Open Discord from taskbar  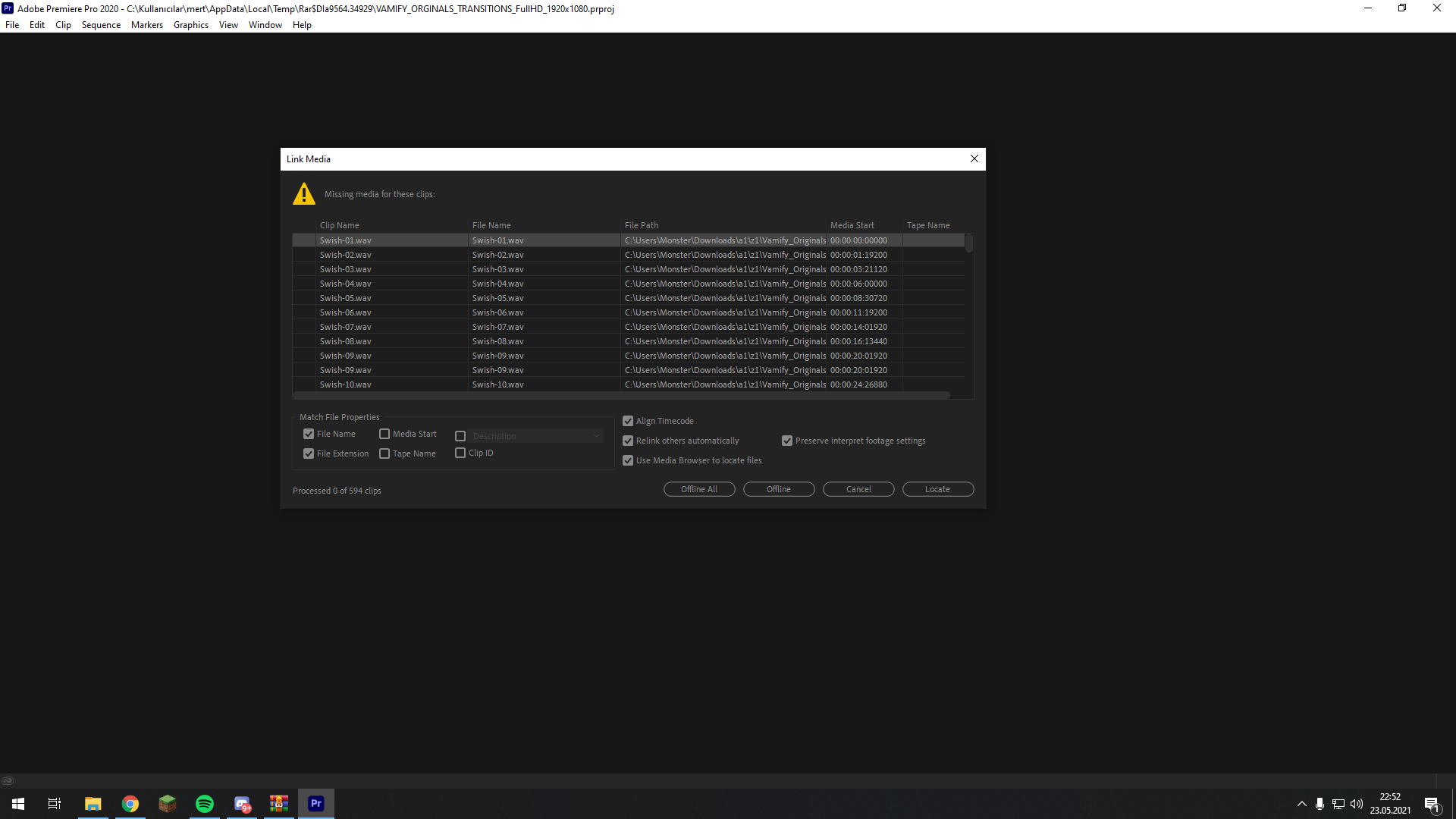click(242, 804)
